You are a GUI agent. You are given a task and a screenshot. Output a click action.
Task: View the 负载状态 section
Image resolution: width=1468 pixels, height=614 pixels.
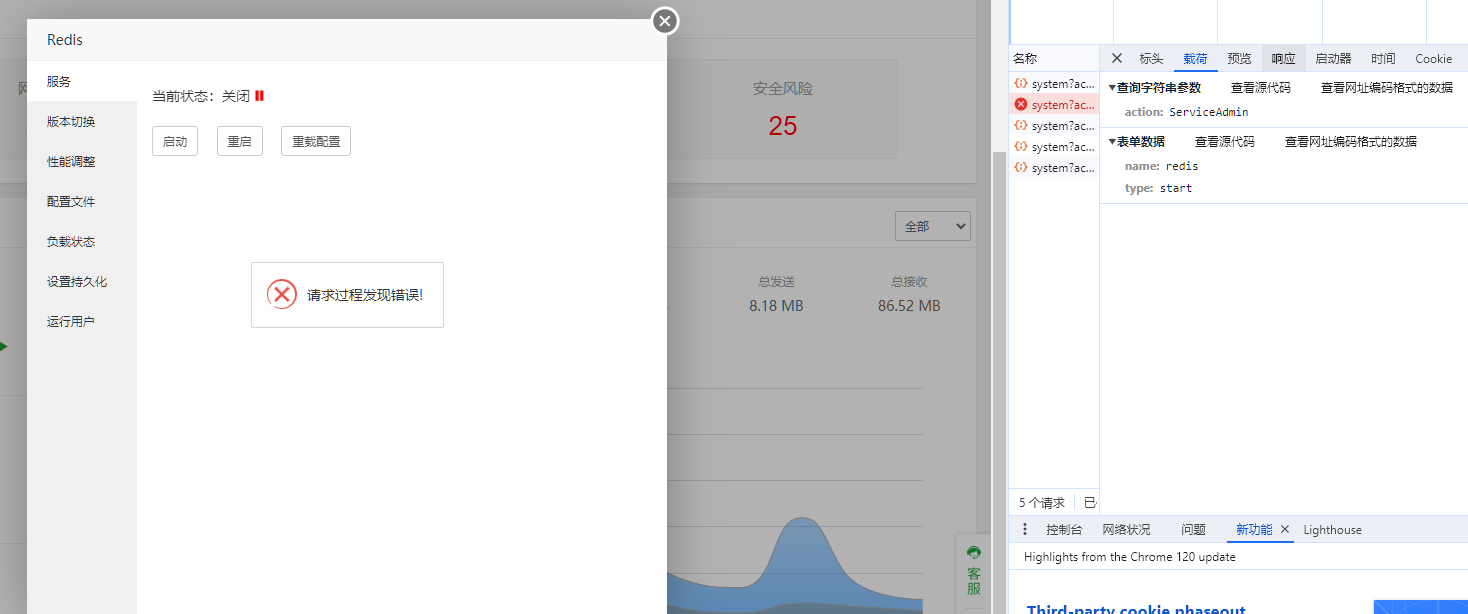click(x=82, y=241)
